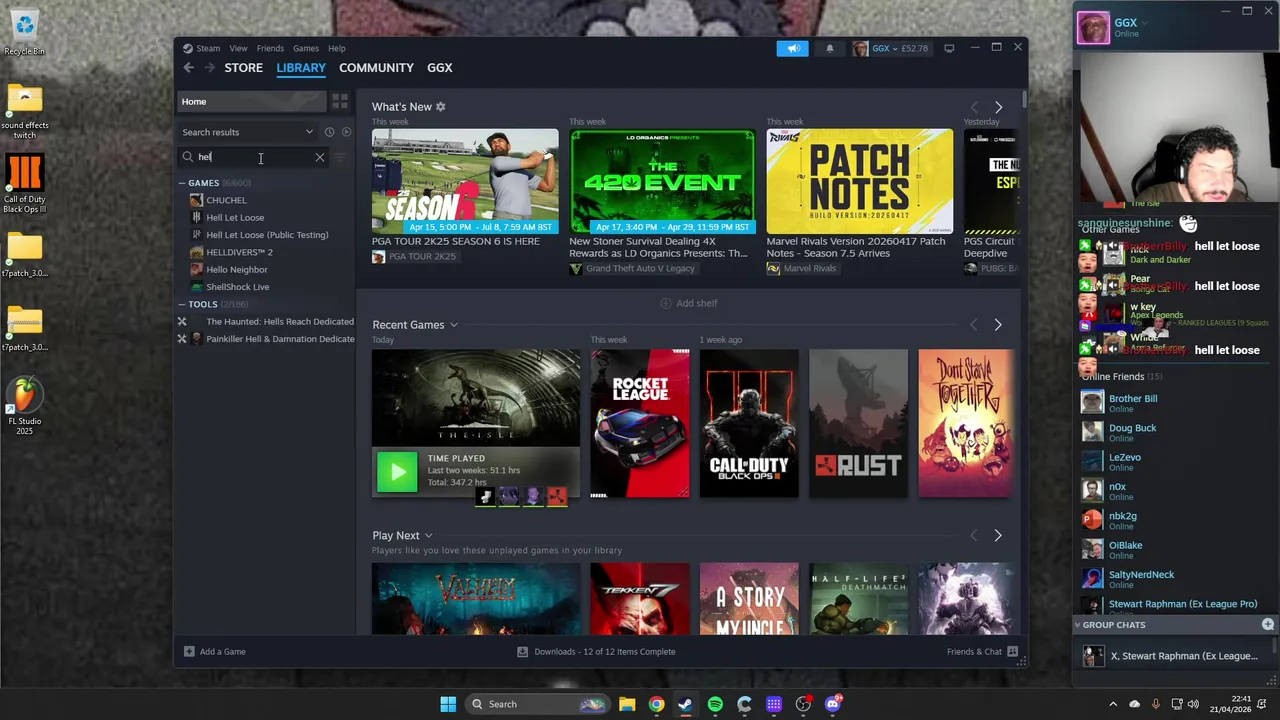
Task: Open the blue announcements megaphone button
Action: pos(792,48)
